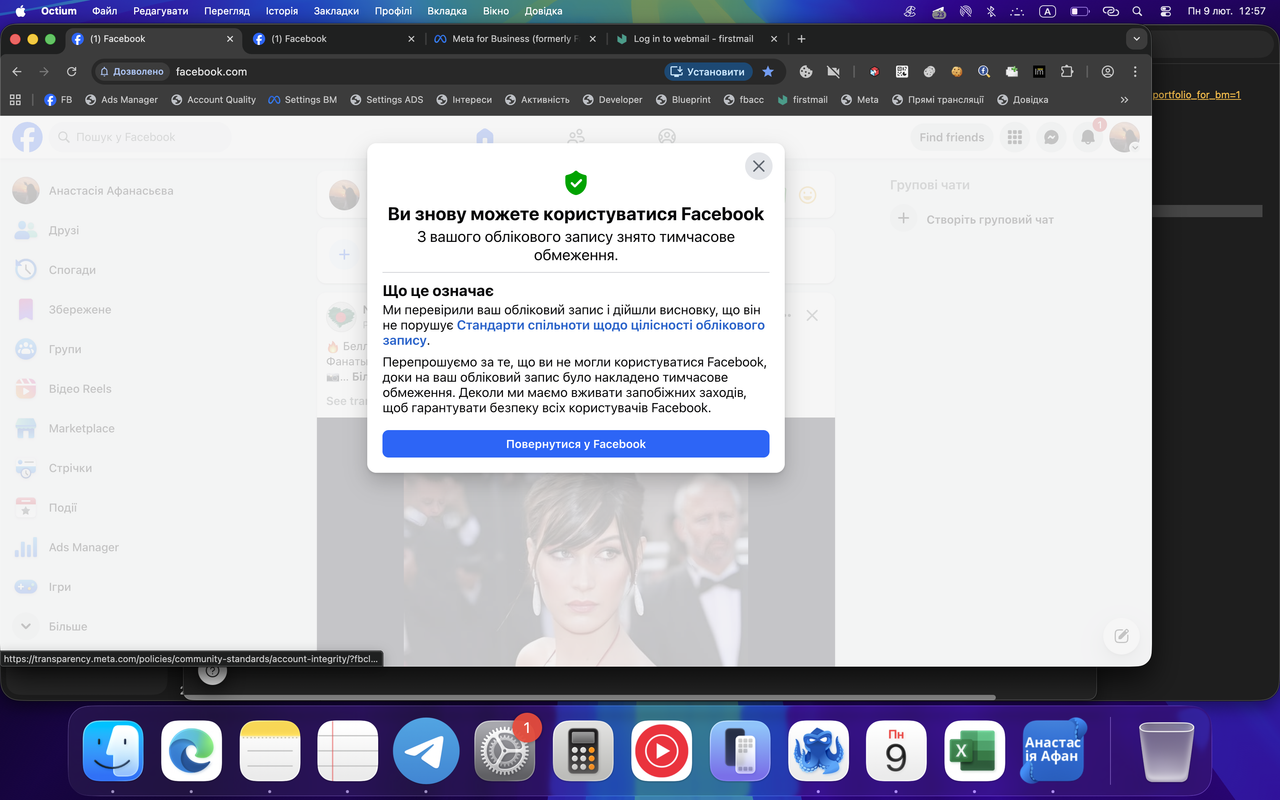Close the Facebook restriction-lifted dialog
The image size is (1280, 800).
[x=759, y=166]
